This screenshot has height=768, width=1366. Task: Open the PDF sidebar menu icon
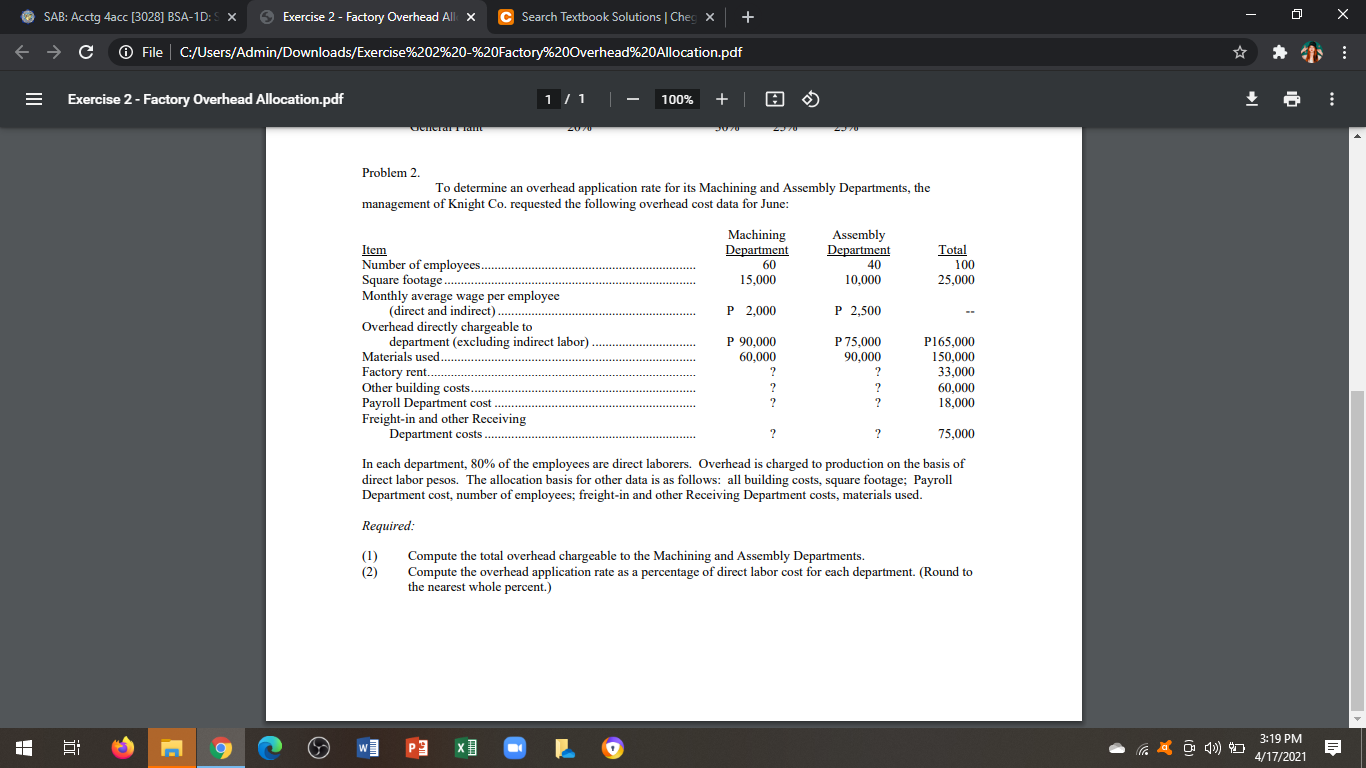pos(33,99)
